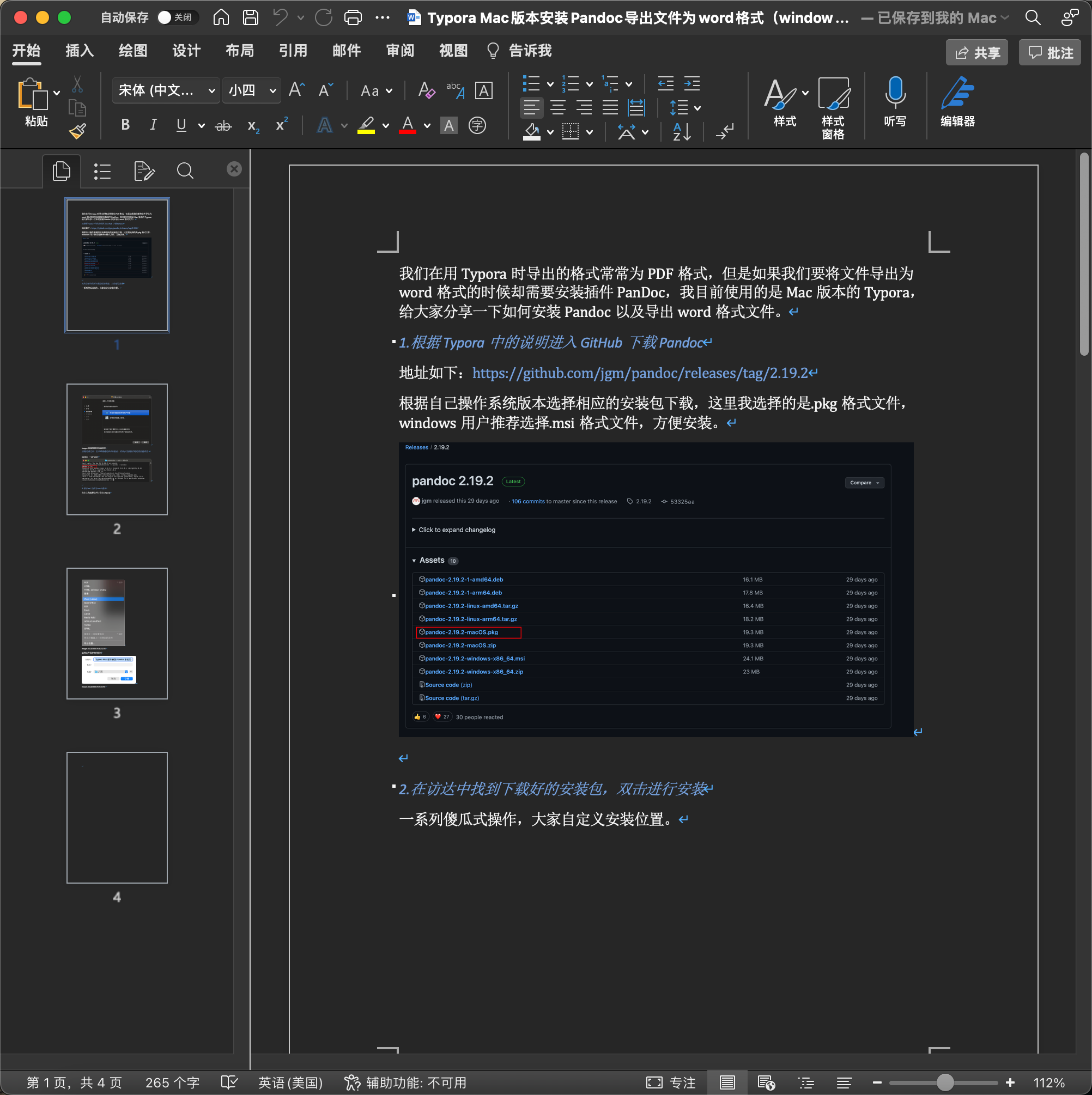
Task: Open the 引用 ribbon tab
Action: [x=293, y=51]
